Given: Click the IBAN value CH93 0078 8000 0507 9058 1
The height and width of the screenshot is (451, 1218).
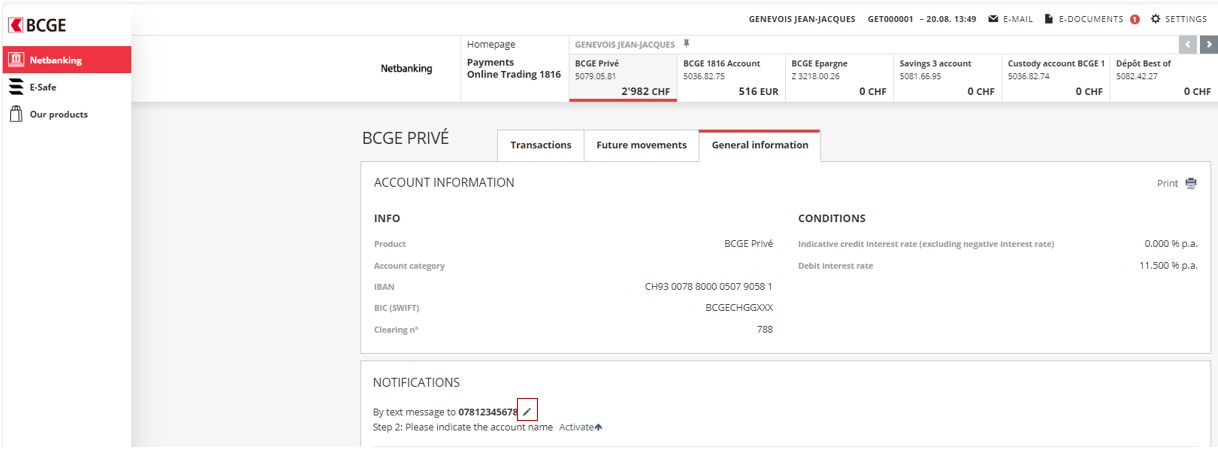Looking at the screenshot, I should coord(709,287).
